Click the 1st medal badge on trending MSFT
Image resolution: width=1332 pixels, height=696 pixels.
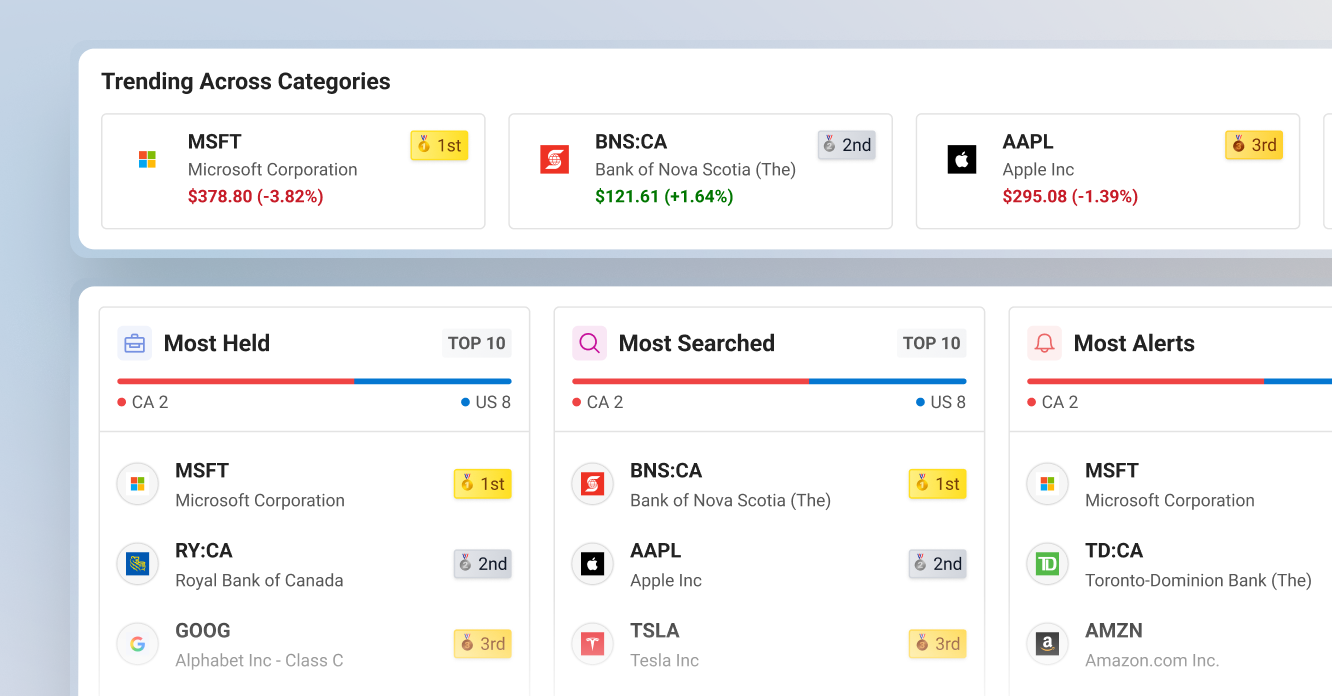point(439,145)
